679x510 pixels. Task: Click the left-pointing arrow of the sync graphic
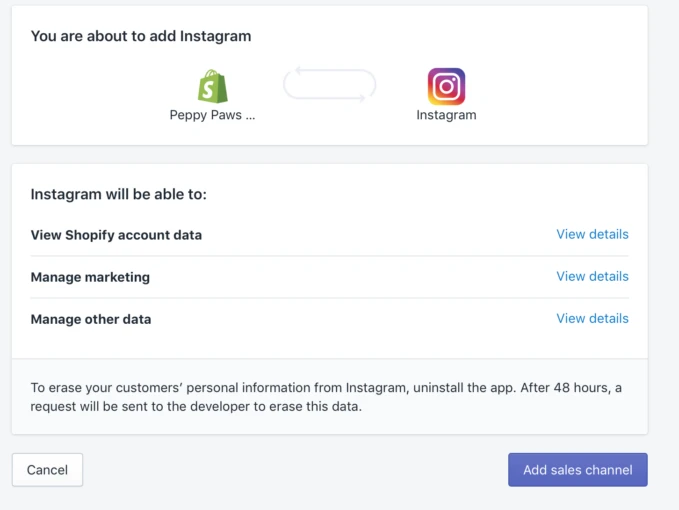[x=298, y=71]
